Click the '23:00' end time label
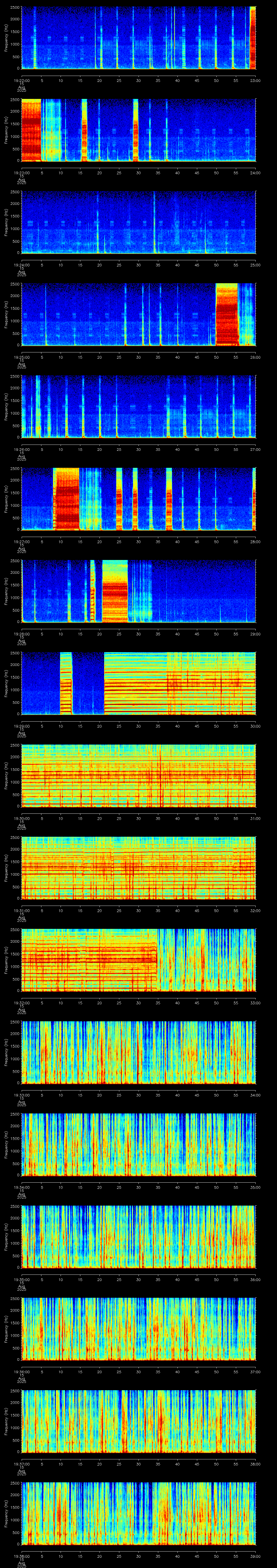 point(255,80)
